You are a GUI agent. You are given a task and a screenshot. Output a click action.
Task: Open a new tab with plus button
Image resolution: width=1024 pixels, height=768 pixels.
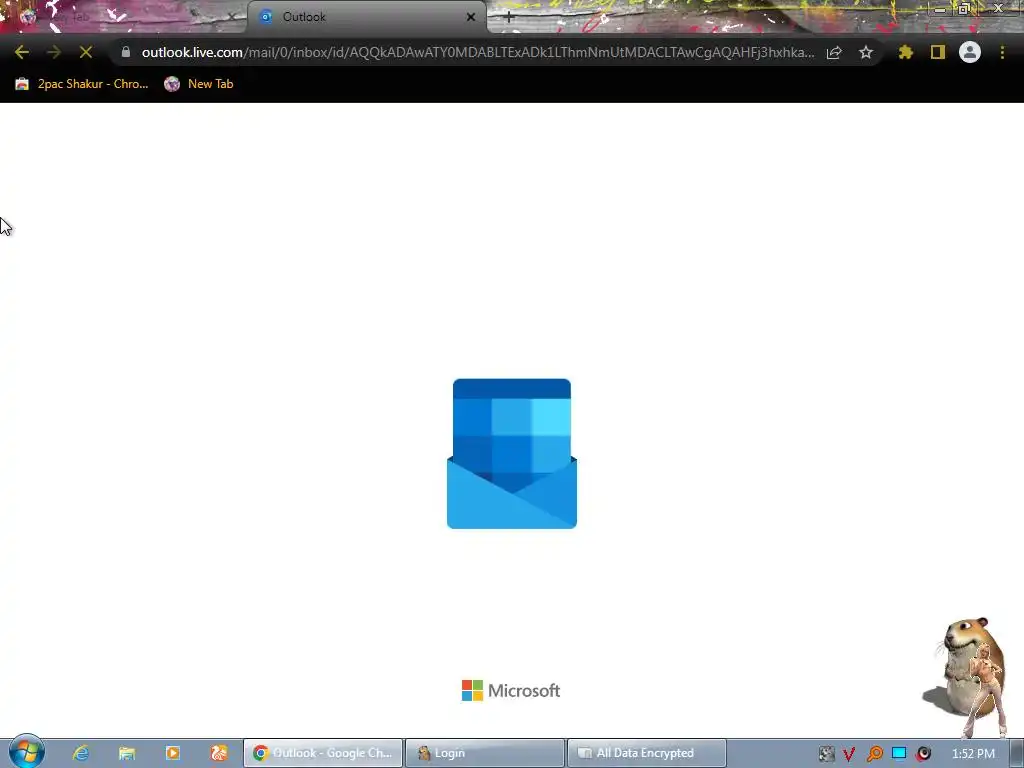click(509, 18)
